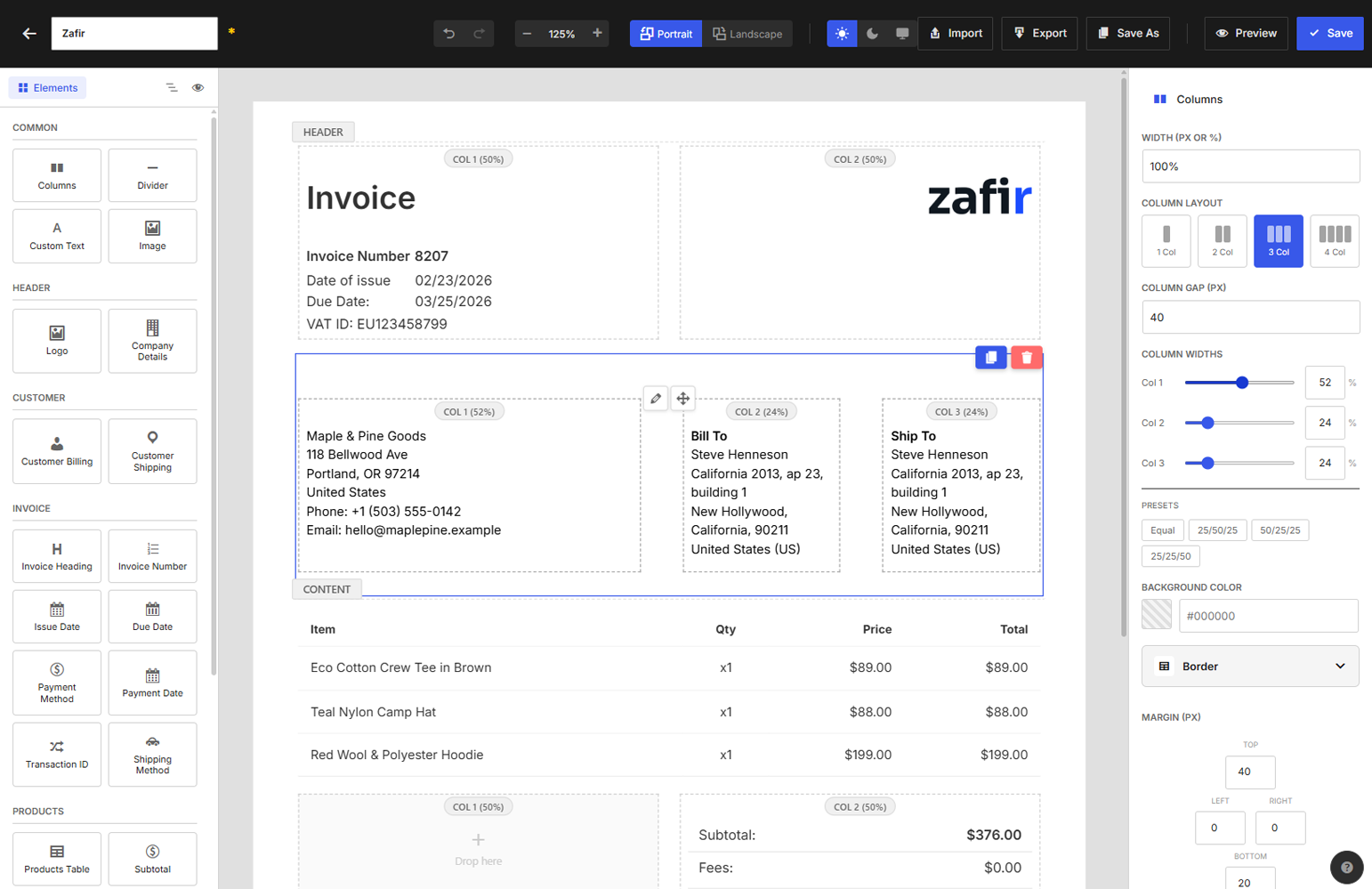
Task: Edit the Width 100% field
Action: click(x=1250, y=166)
